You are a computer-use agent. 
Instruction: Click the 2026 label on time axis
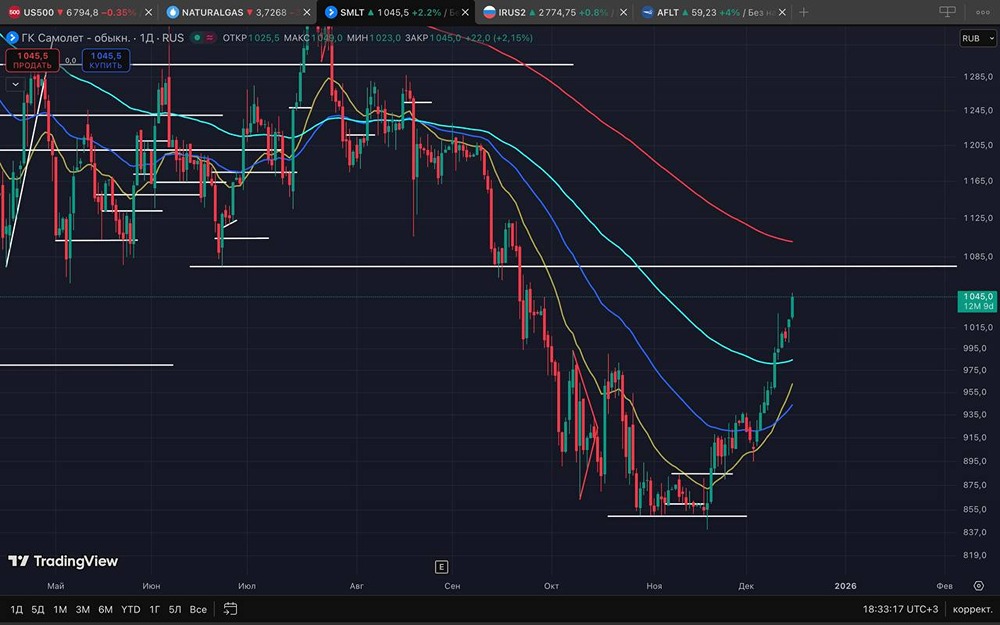click(x=845, y=585)
